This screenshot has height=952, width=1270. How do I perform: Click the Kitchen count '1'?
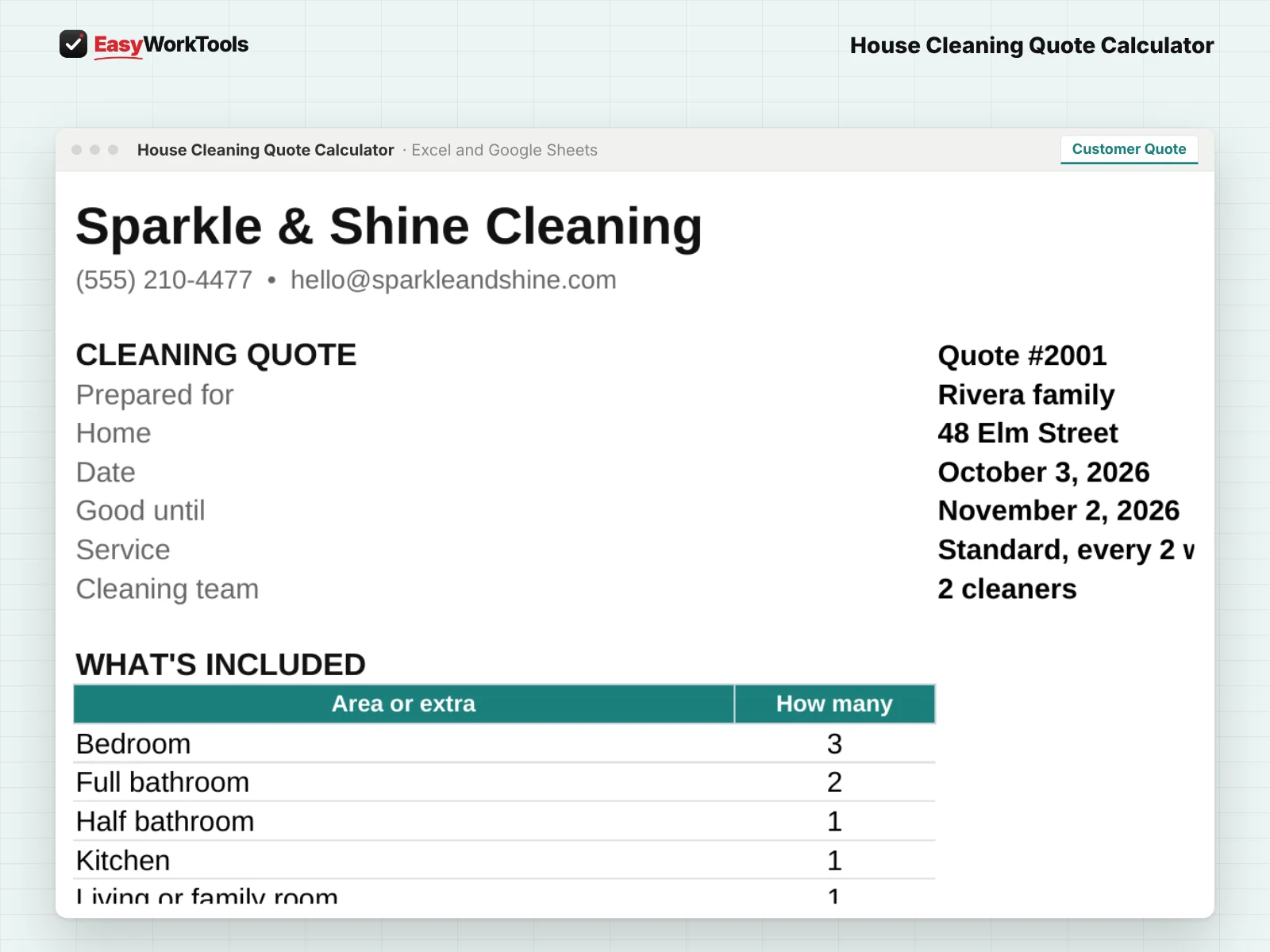tap(834, 861)
